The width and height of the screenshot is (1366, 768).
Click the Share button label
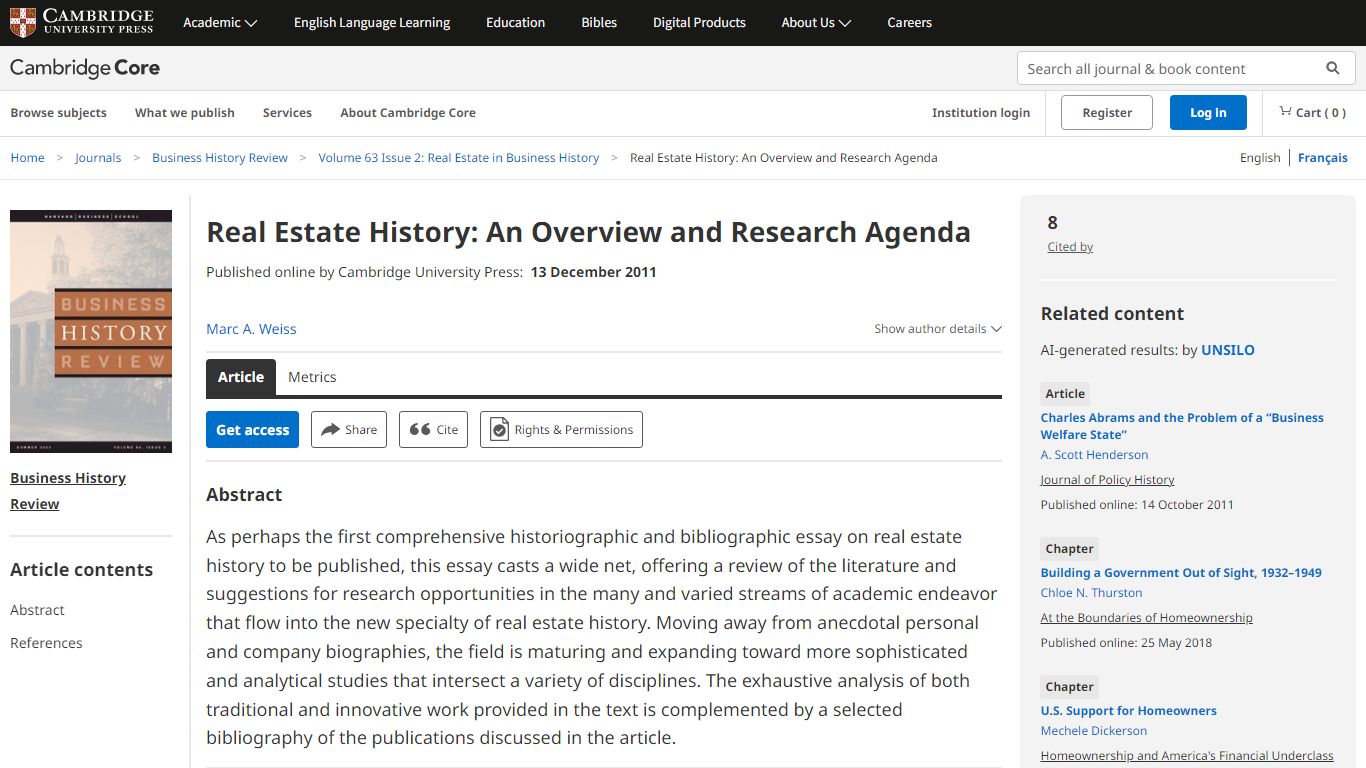click(361, 430)
